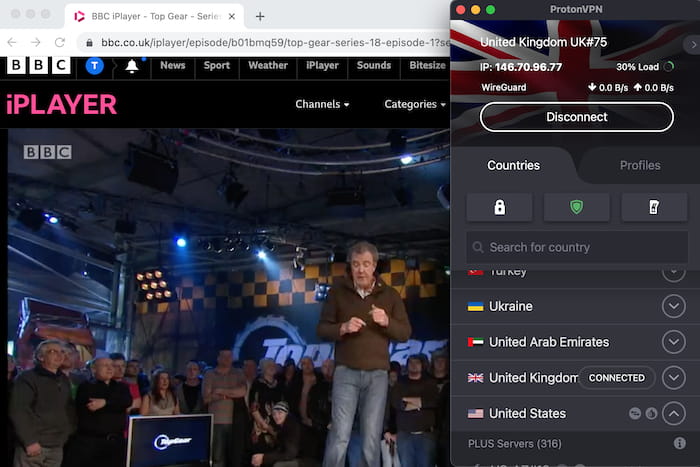Click the download speed 0.0 B/s readout
The image size is (700, 467).
click(608, 88)
